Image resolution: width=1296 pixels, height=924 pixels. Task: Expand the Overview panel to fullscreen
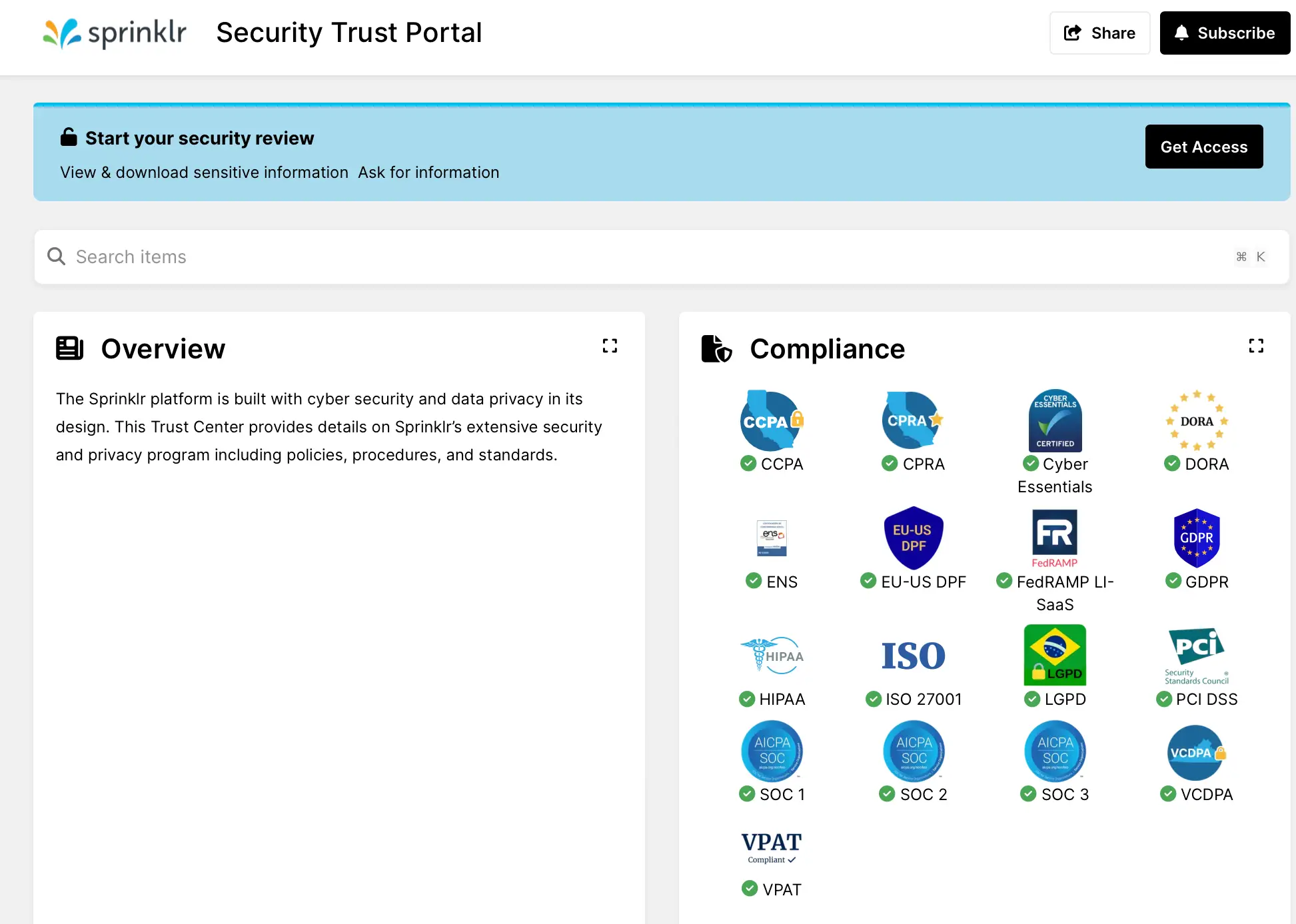(x=610, y=346)
